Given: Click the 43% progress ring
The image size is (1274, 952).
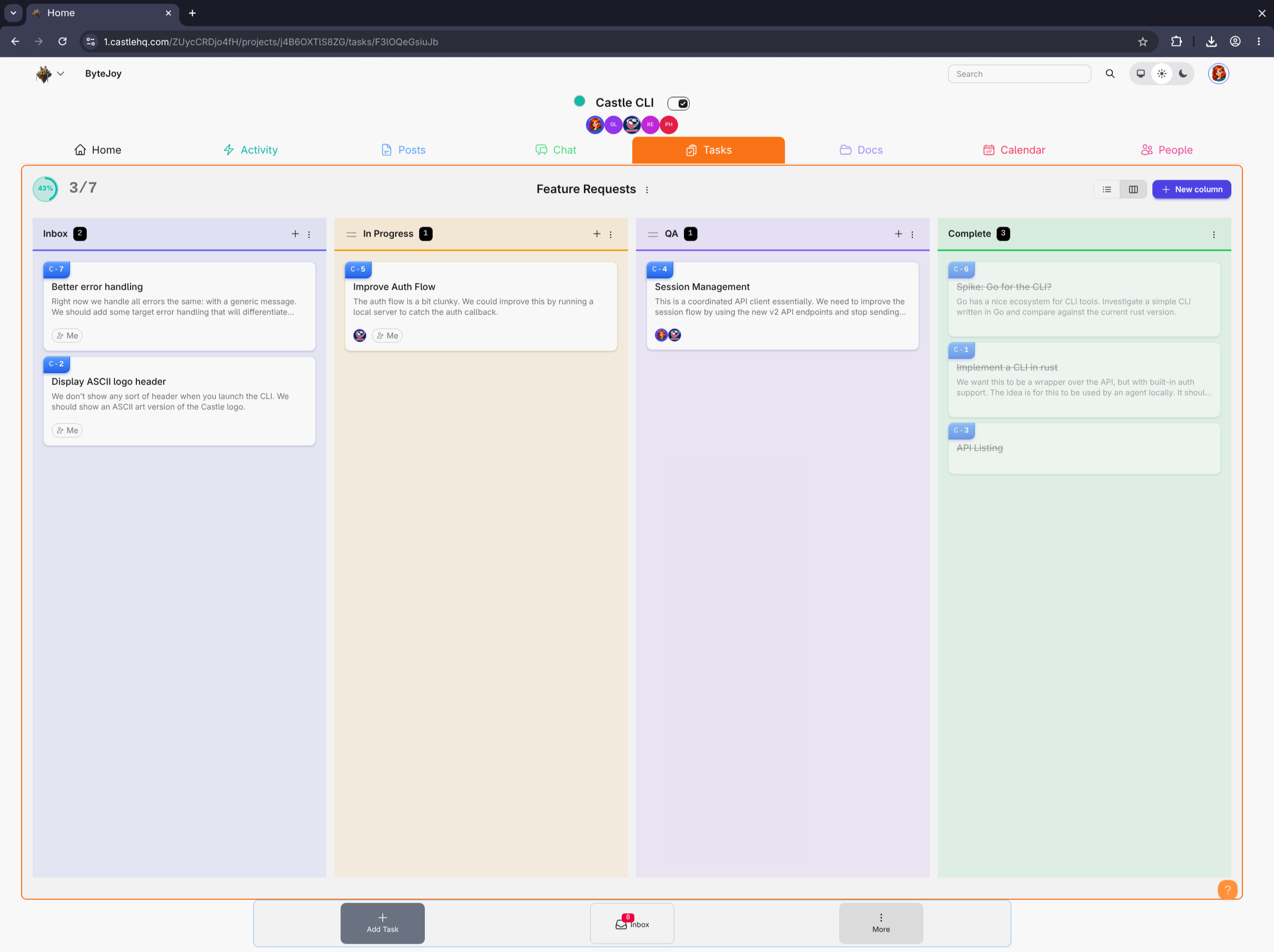Looking at the screenshot, I should tap(45, 189).
